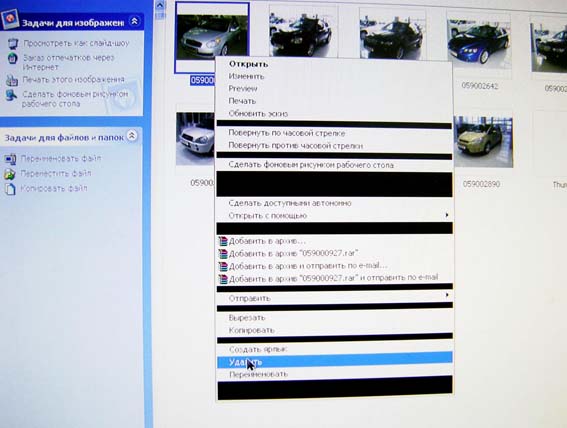The width and height of the screenshot is (567, 428).
Task: Collapse the Задачи для изображений panel
Action: coord(135,21)
